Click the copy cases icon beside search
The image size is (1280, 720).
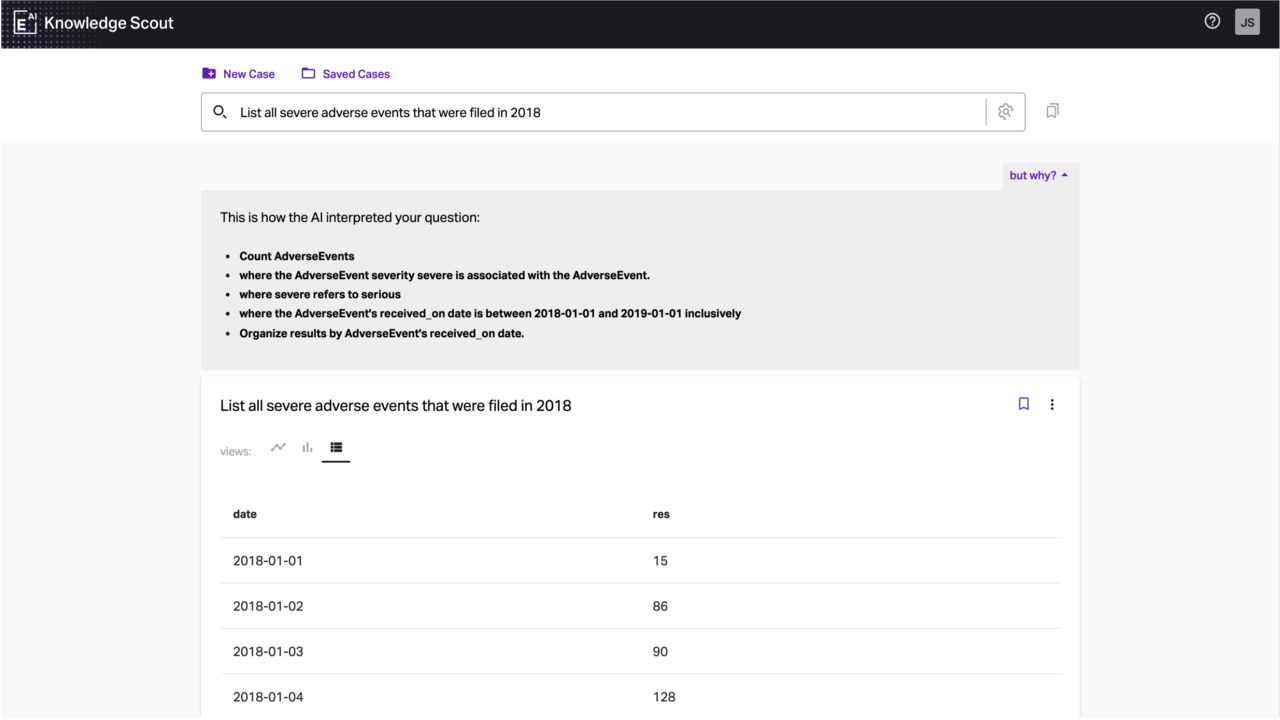coord(1052,111)
